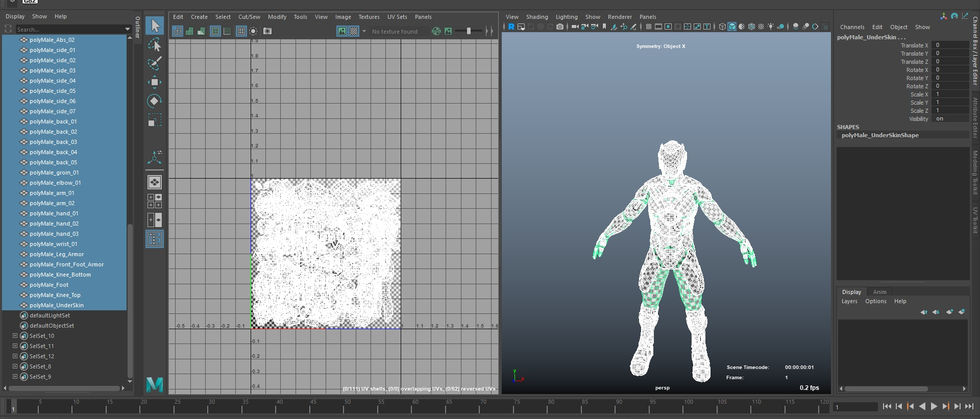Select the Scale tool in toolbox

[x=154, y=120]
